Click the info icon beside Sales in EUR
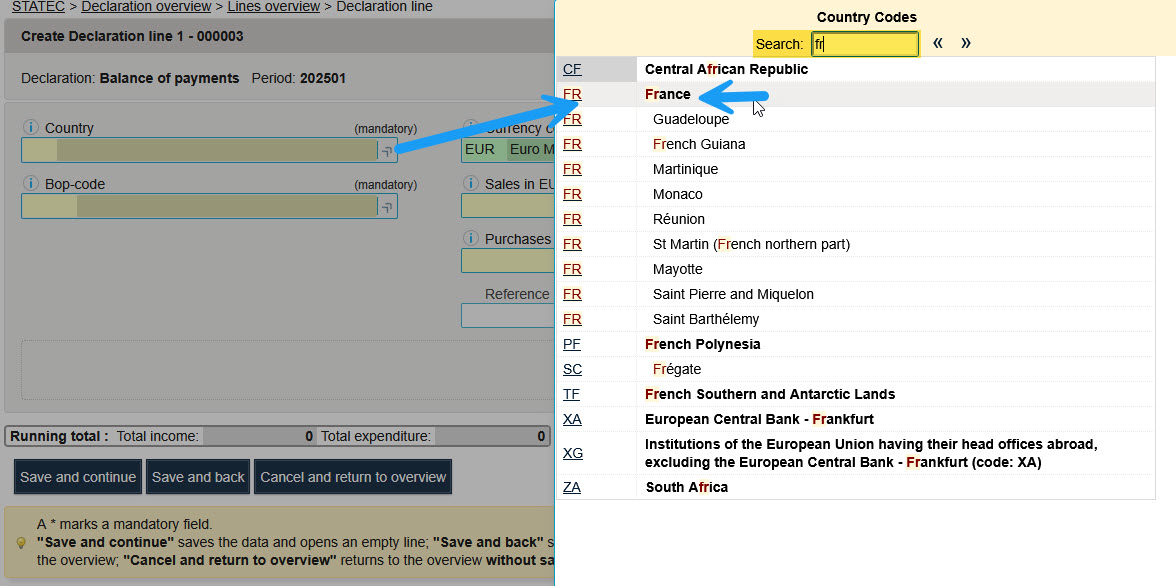 pos(470,184)
